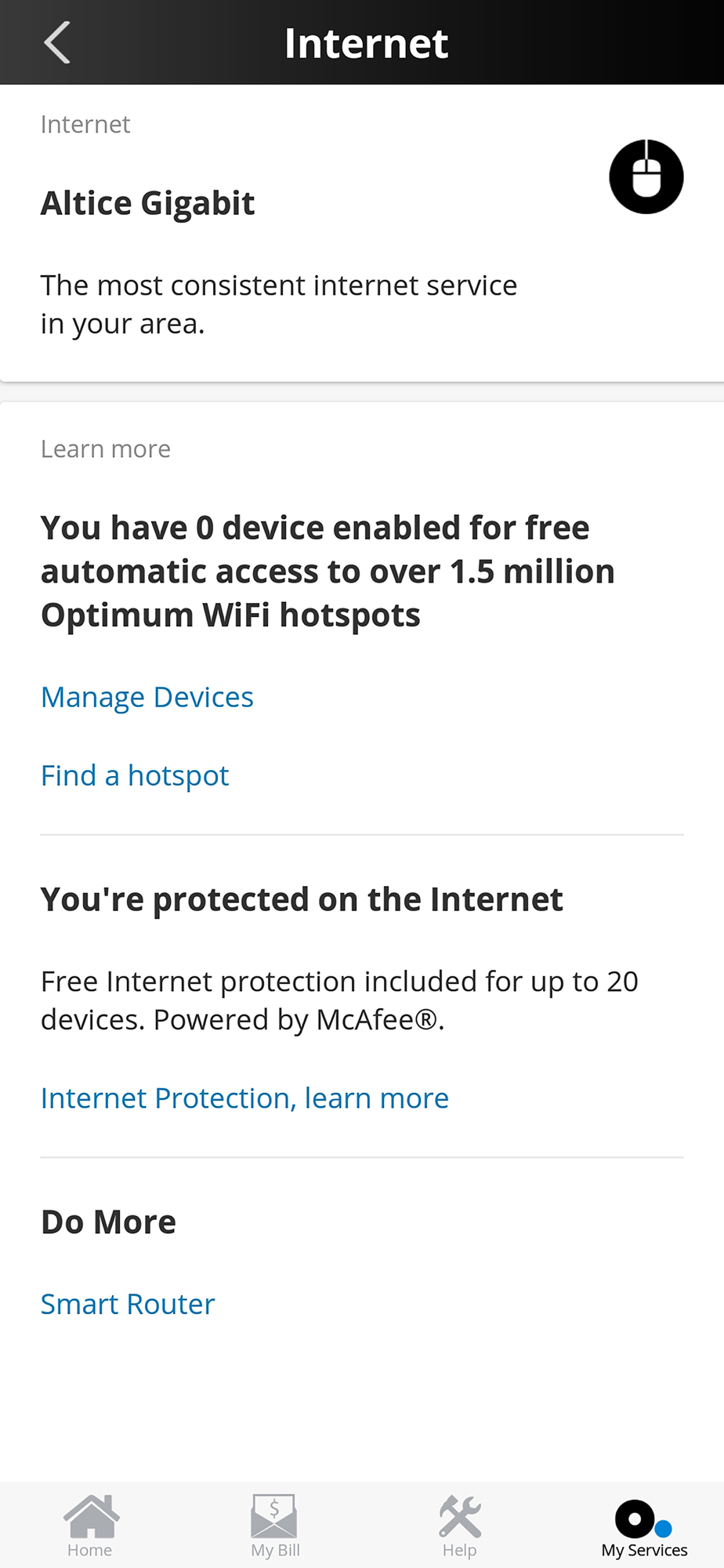724x1568 pixels.
Task: Click the mouse icon beside Altice Gigabit
Action: coord(646,176)
